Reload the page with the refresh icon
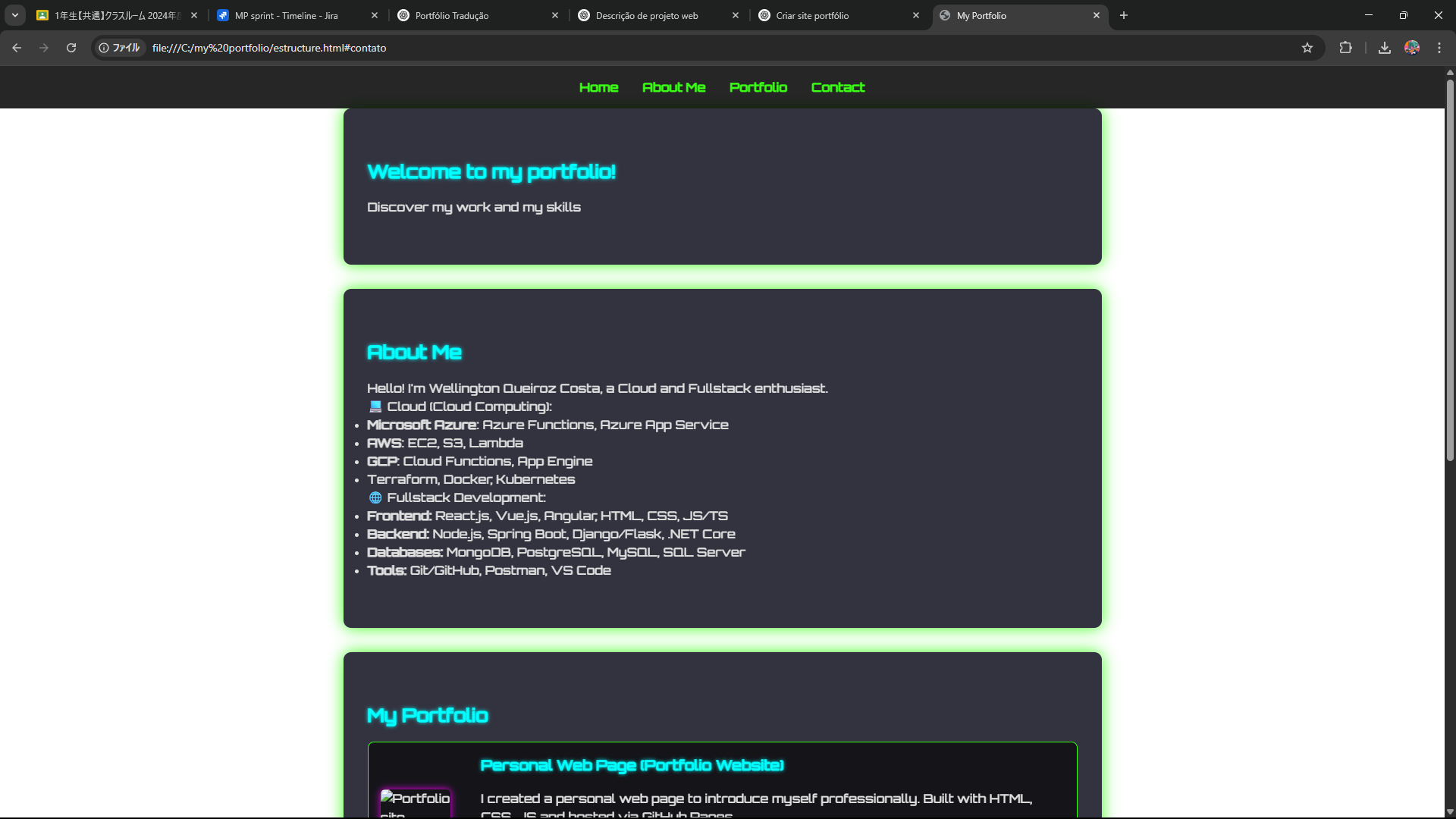Screen dimensions: 1456x819 click(71, 48)
